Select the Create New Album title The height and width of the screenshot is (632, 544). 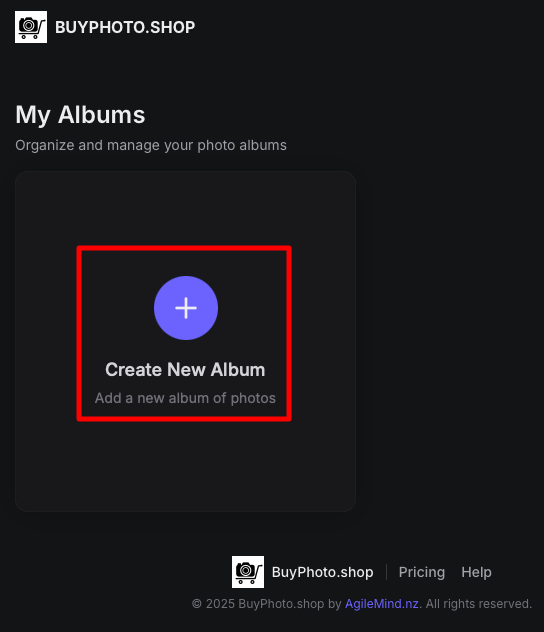coord(185,370)
